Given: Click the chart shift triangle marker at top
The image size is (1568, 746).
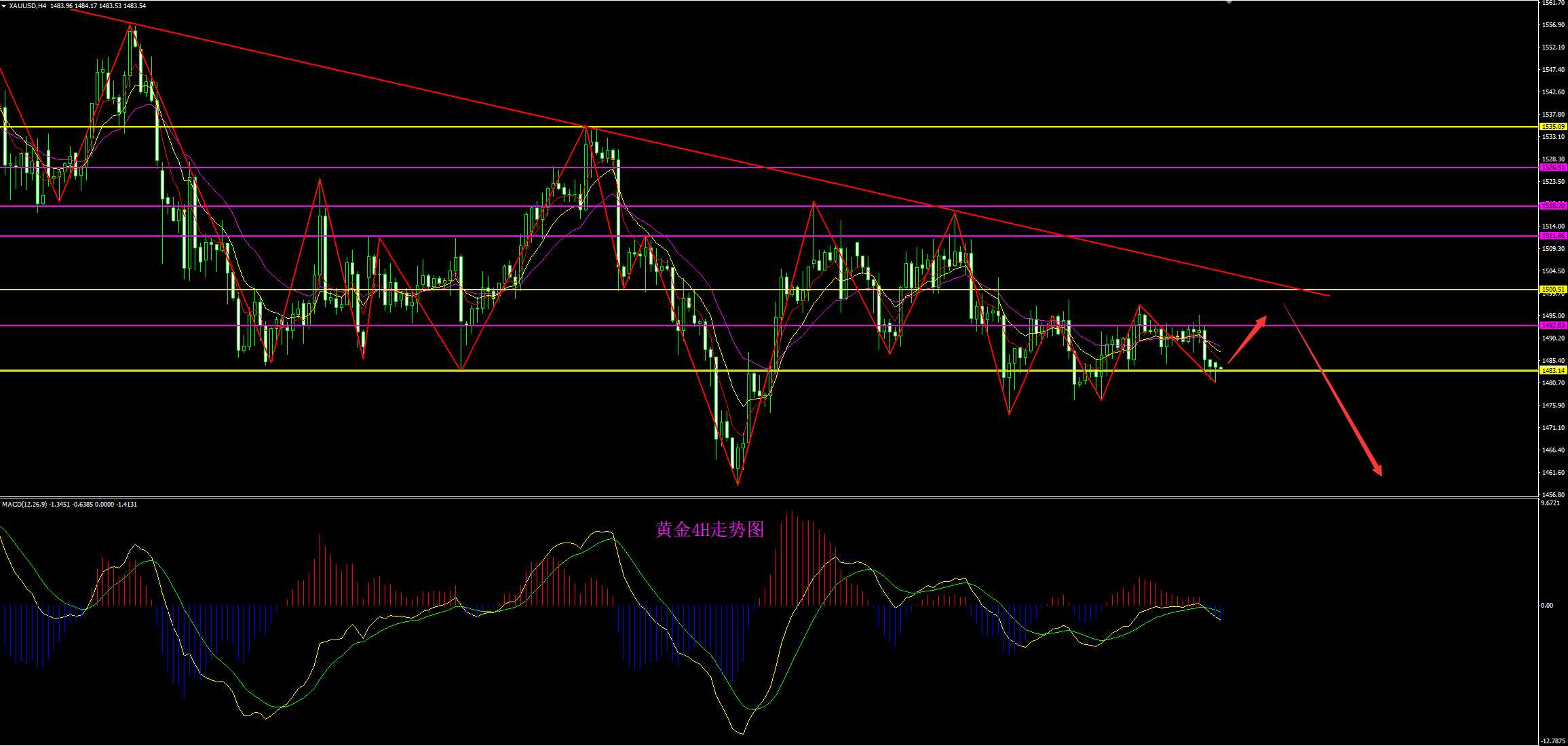Looking at the screenshot, I should click(x=1229, y=2).
